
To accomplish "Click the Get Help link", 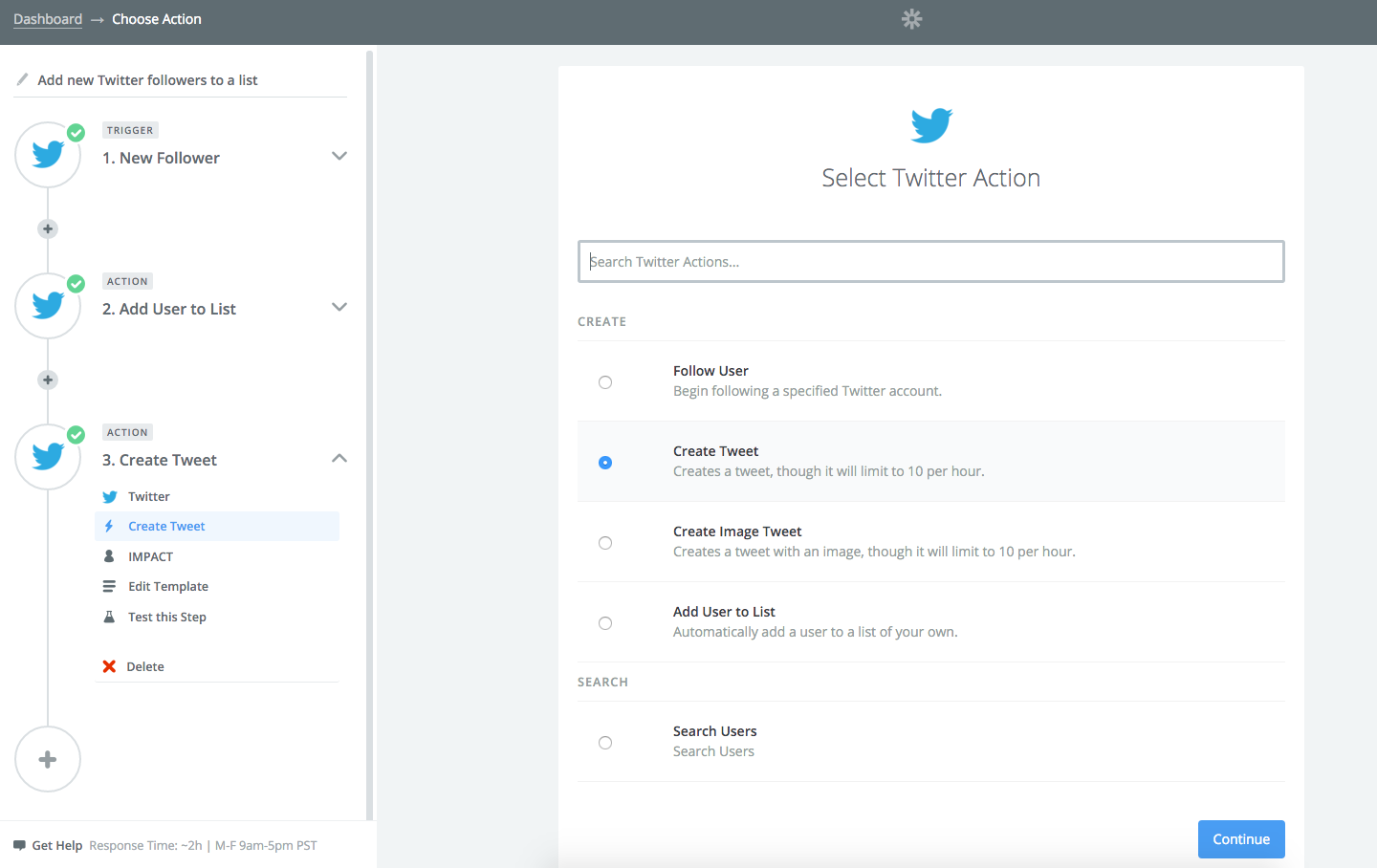I will (57, 846).
